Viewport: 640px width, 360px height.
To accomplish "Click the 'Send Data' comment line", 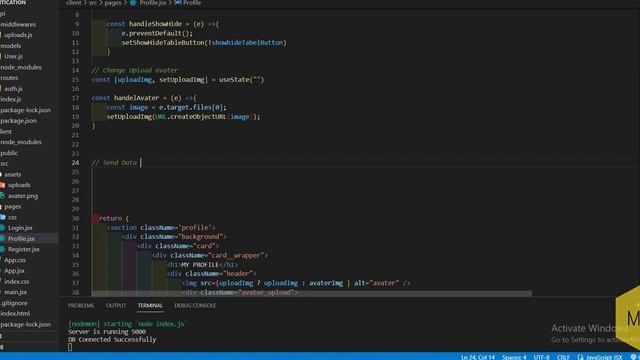I will 114,162.
